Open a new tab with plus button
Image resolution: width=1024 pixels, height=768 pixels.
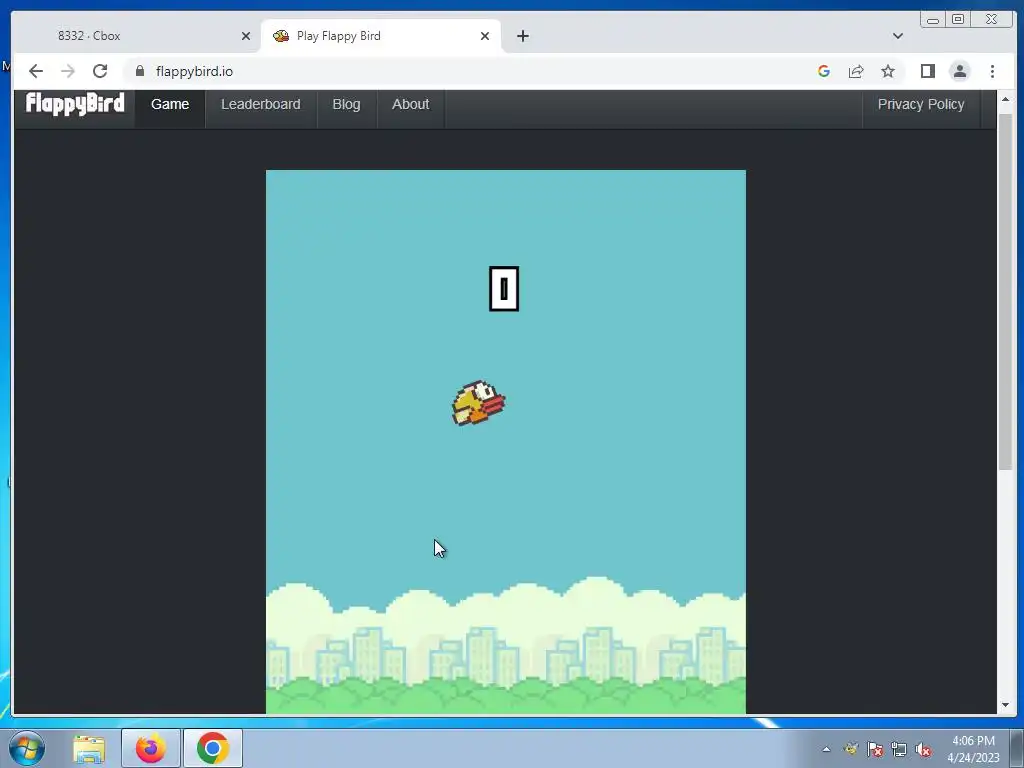522,36
